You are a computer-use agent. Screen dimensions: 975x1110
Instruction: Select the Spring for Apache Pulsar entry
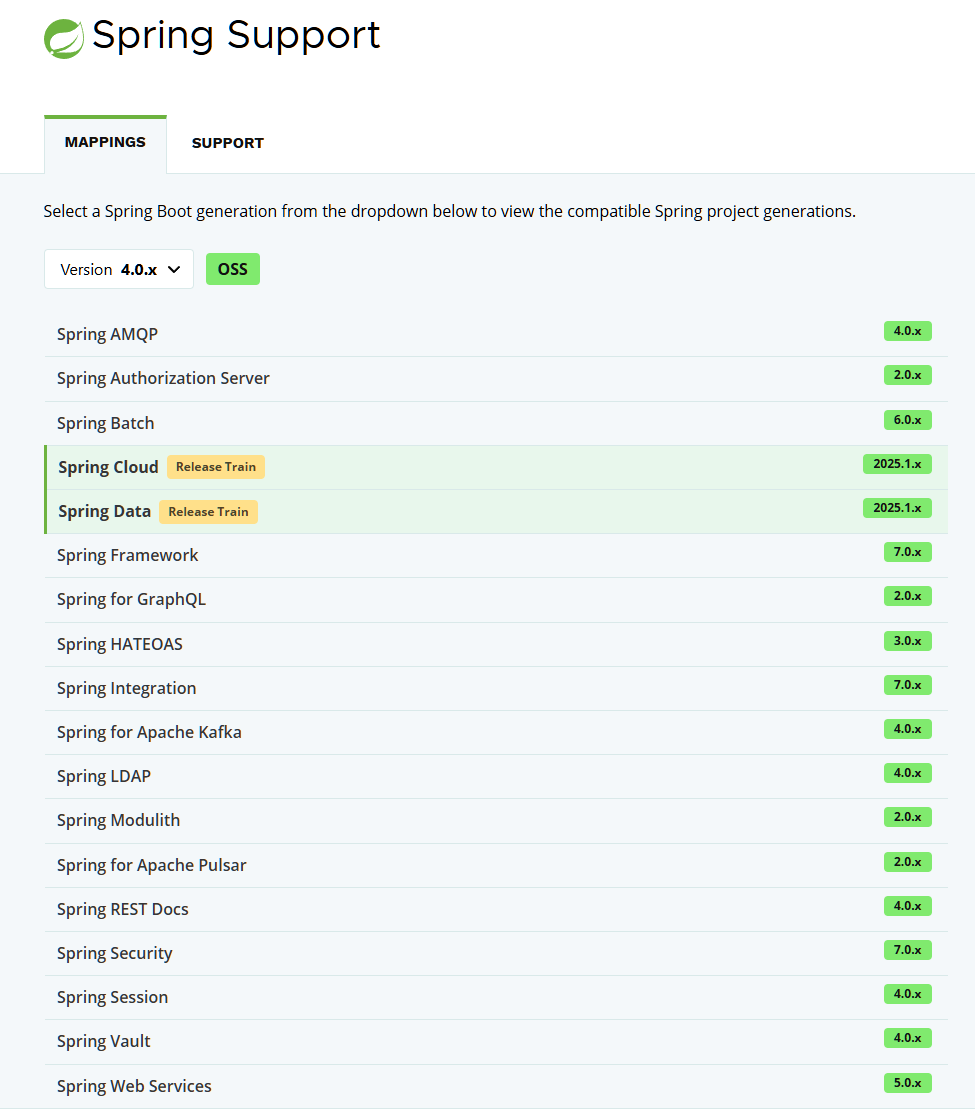(496, 865)
